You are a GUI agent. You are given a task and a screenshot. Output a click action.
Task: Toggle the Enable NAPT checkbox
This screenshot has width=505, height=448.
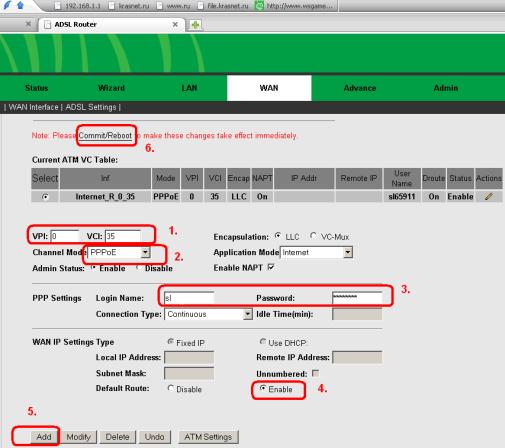tap(271, 267)
